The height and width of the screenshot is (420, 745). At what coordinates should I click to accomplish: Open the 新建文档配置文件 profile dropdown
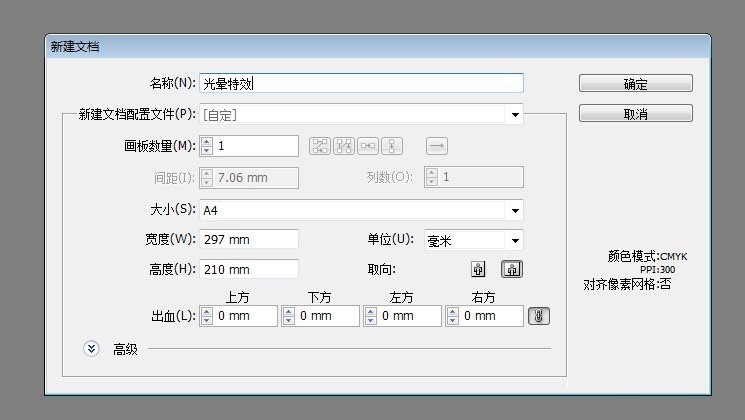pyautogui.click(x=362, y=115)
